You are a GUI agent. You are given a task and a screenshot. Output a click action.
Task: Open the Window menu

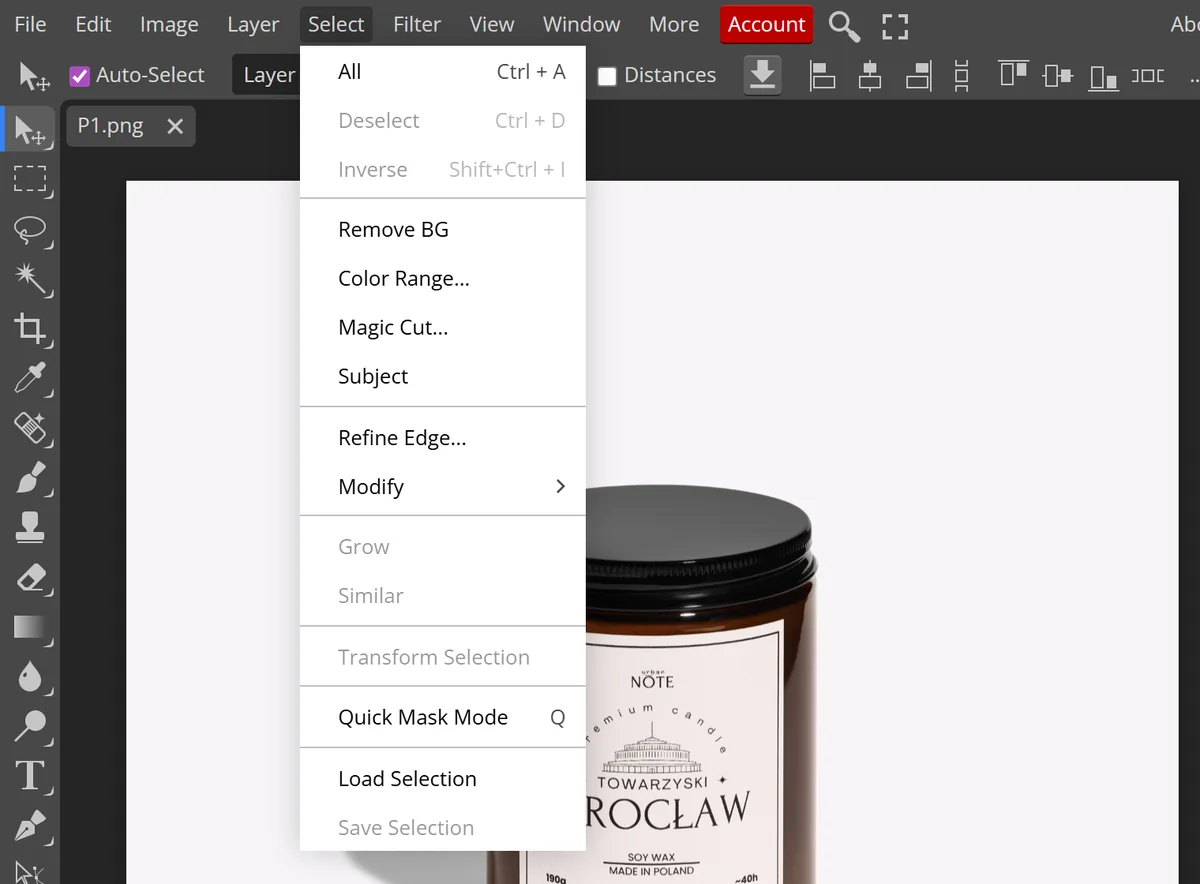click(582, 24)
